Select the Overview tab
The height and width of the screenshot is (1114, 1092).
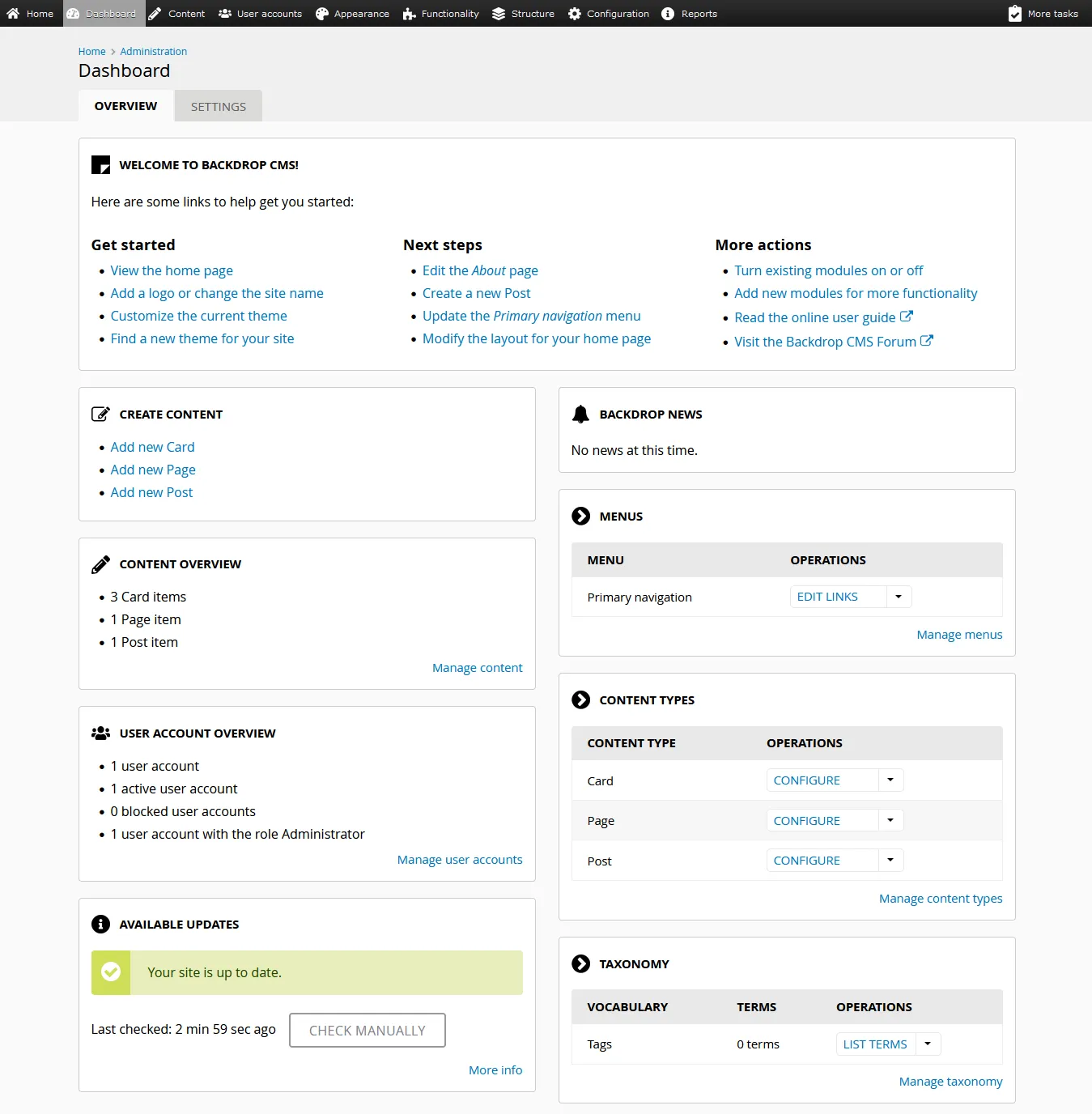(x=125, y=106)
